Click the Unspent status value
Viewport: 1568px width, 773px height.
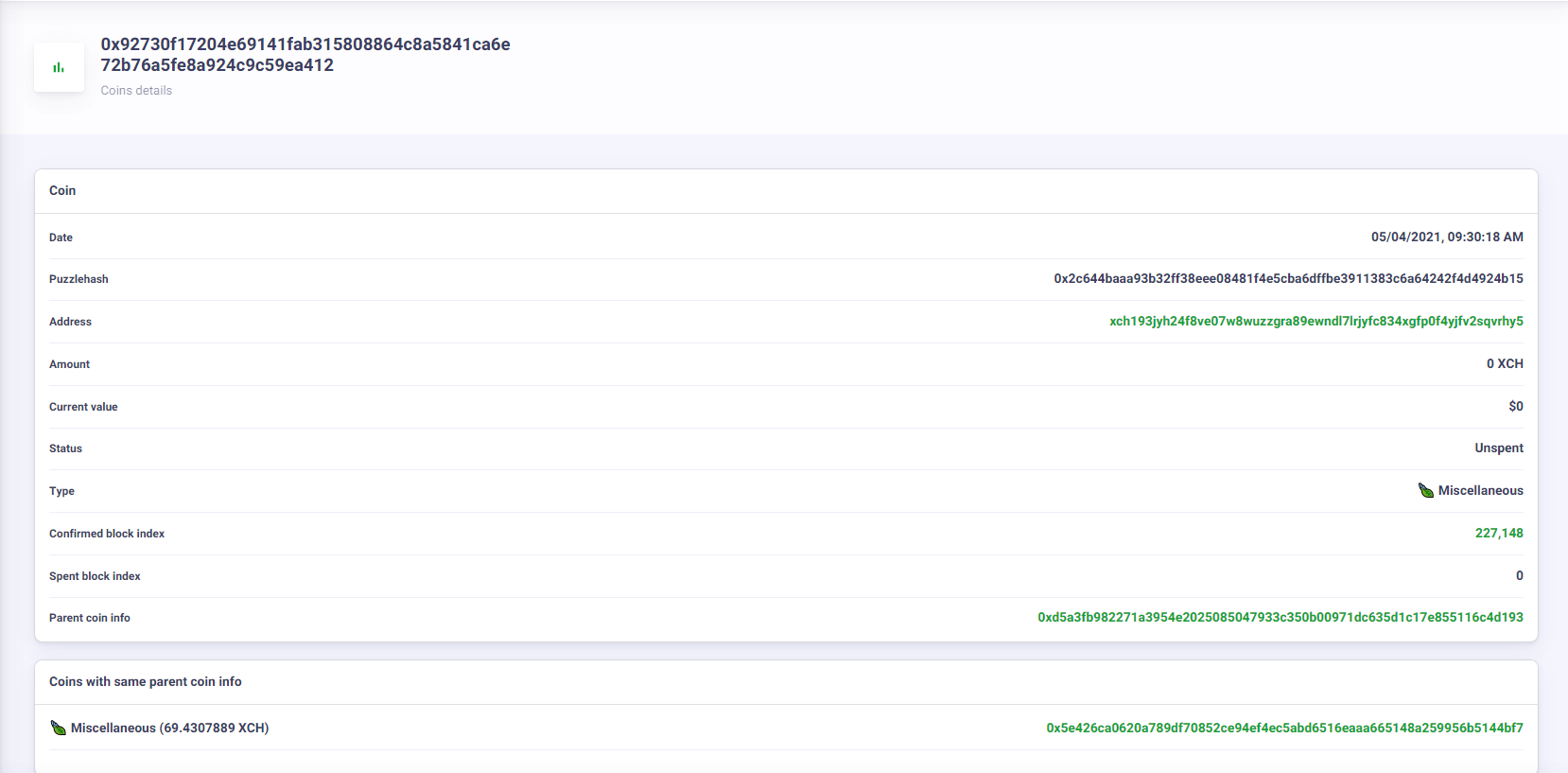1499,448
